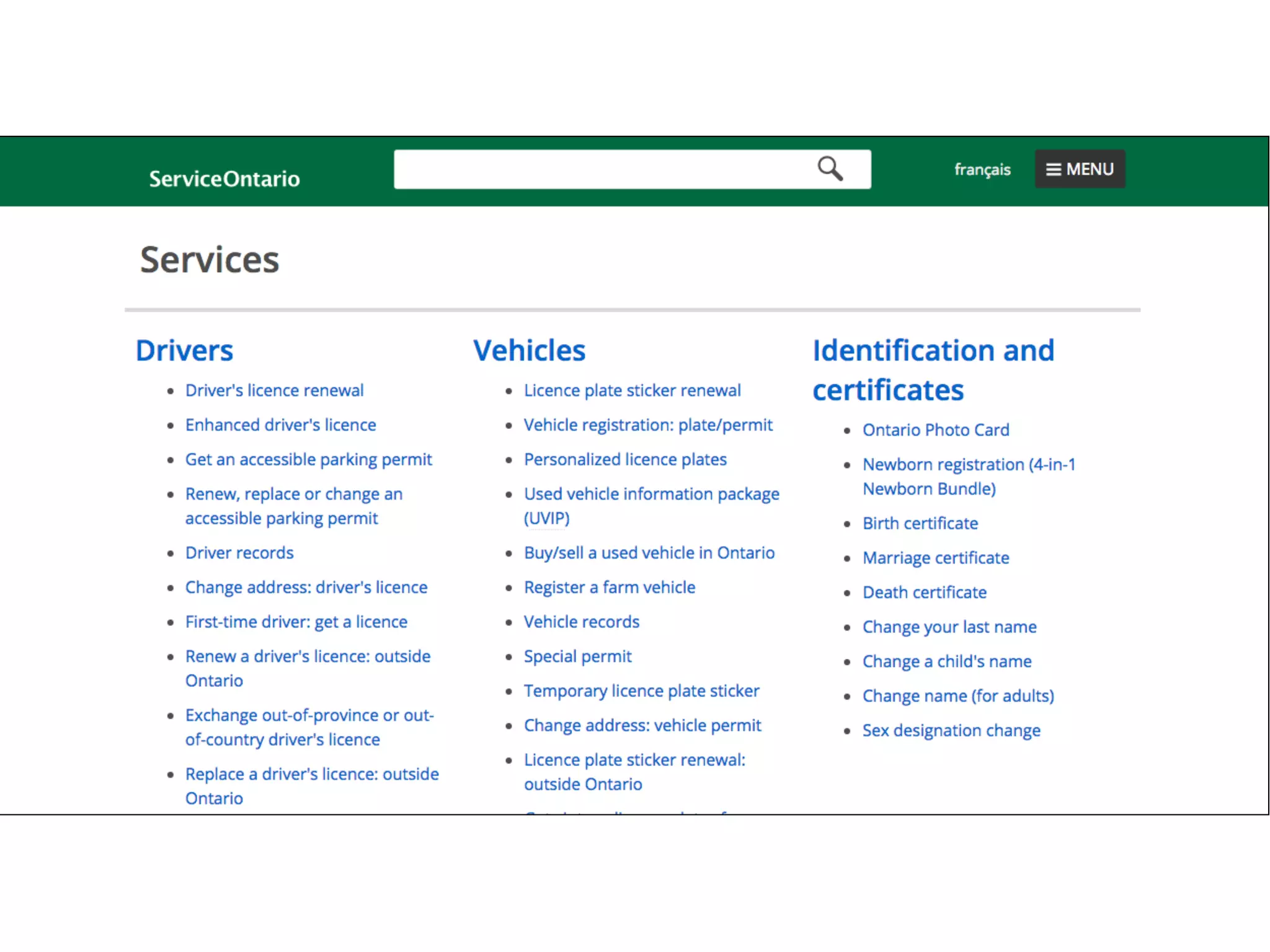
Task: Open the Drivers category heading
Action: coord(184,350)
